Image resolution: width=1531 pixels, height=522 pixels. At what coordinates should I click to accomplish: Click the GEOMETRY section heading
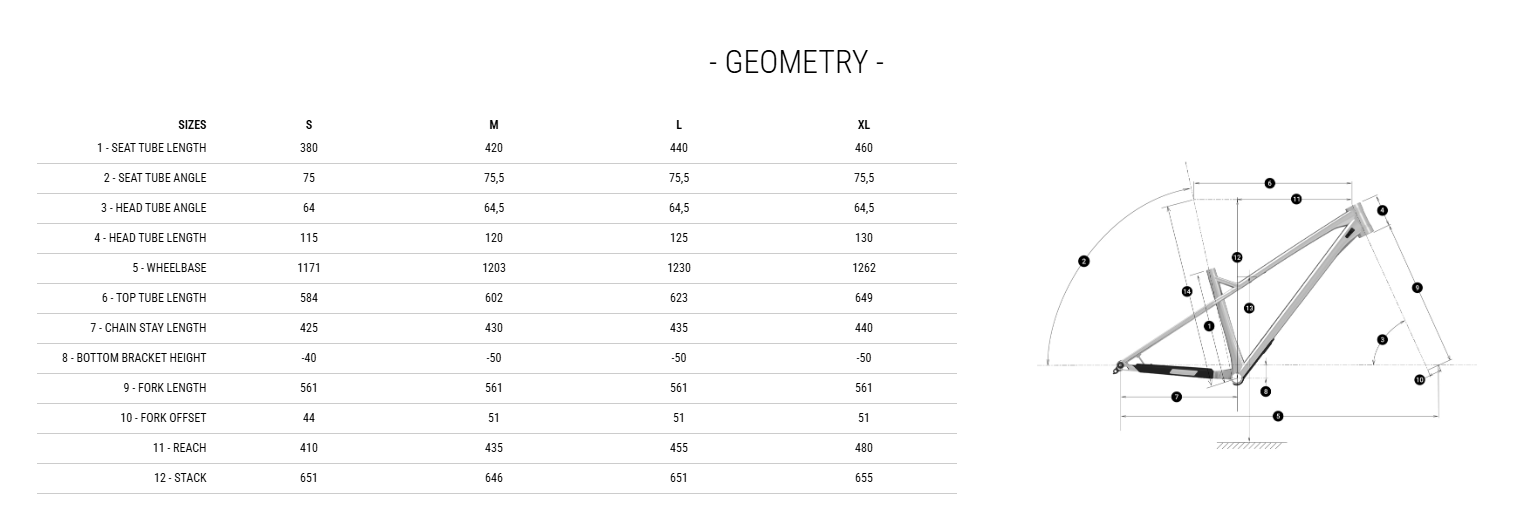click(796, 62)
